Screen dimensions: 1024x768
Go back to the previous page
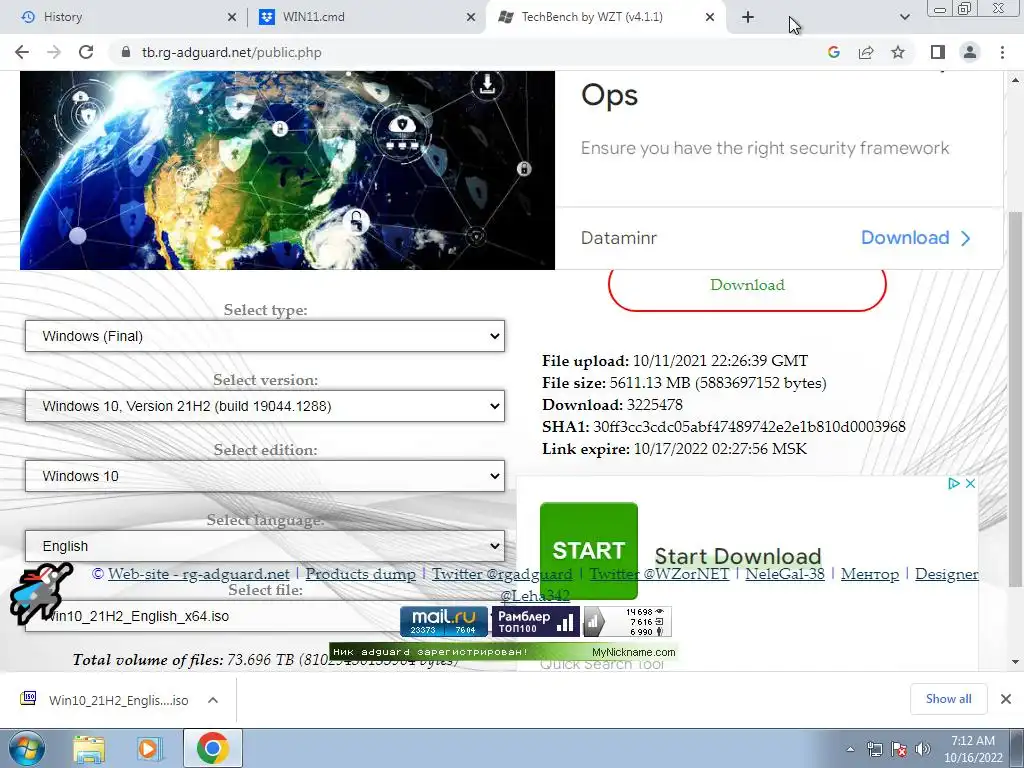[22, 52]
